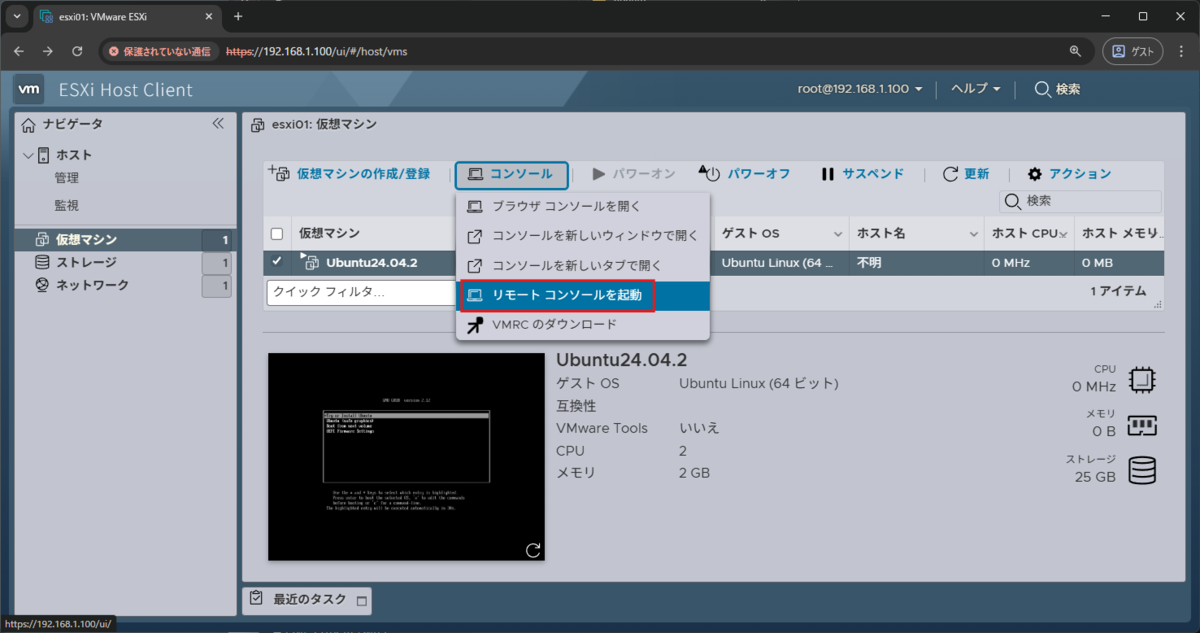Click the address bar URL
The image size is (1200, 633).
pos(317,51)
